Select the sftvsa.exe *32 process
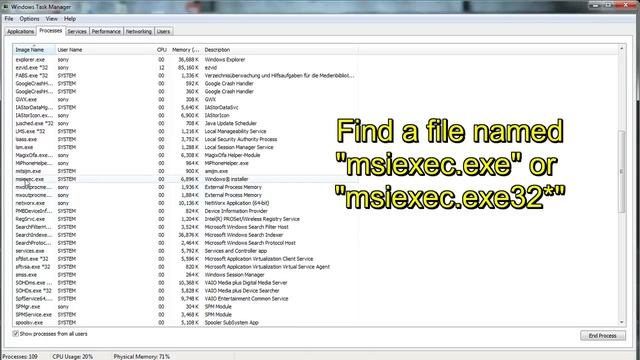 coord(185,267)
